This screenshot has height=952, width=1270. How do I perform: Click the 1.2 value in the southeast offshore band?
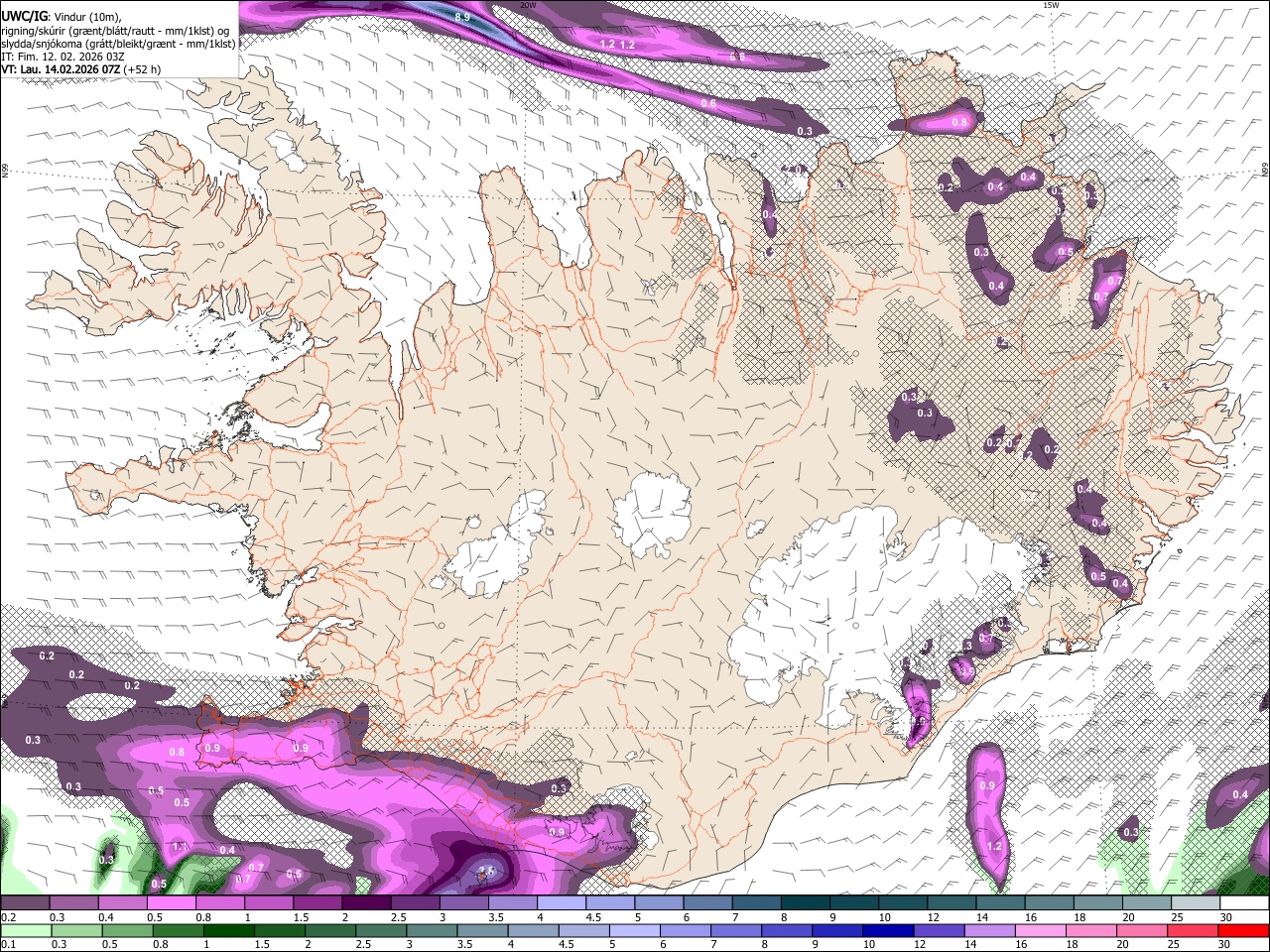point(995,846)
